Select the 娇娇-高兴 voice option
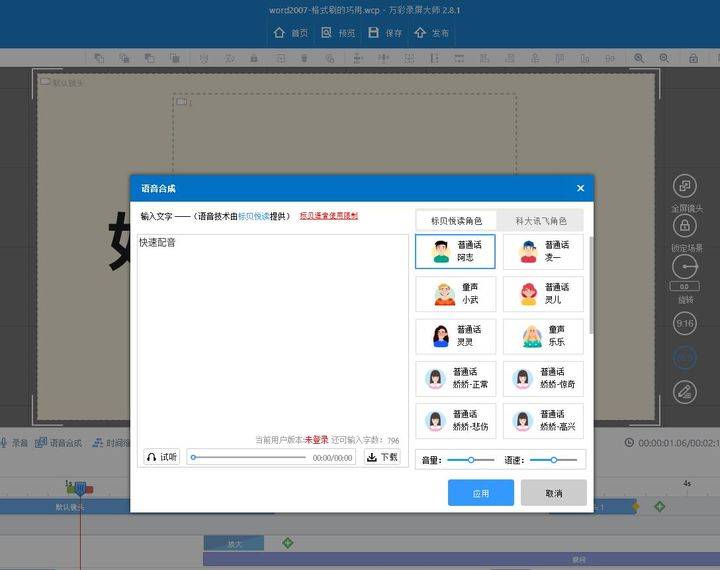 543,421
